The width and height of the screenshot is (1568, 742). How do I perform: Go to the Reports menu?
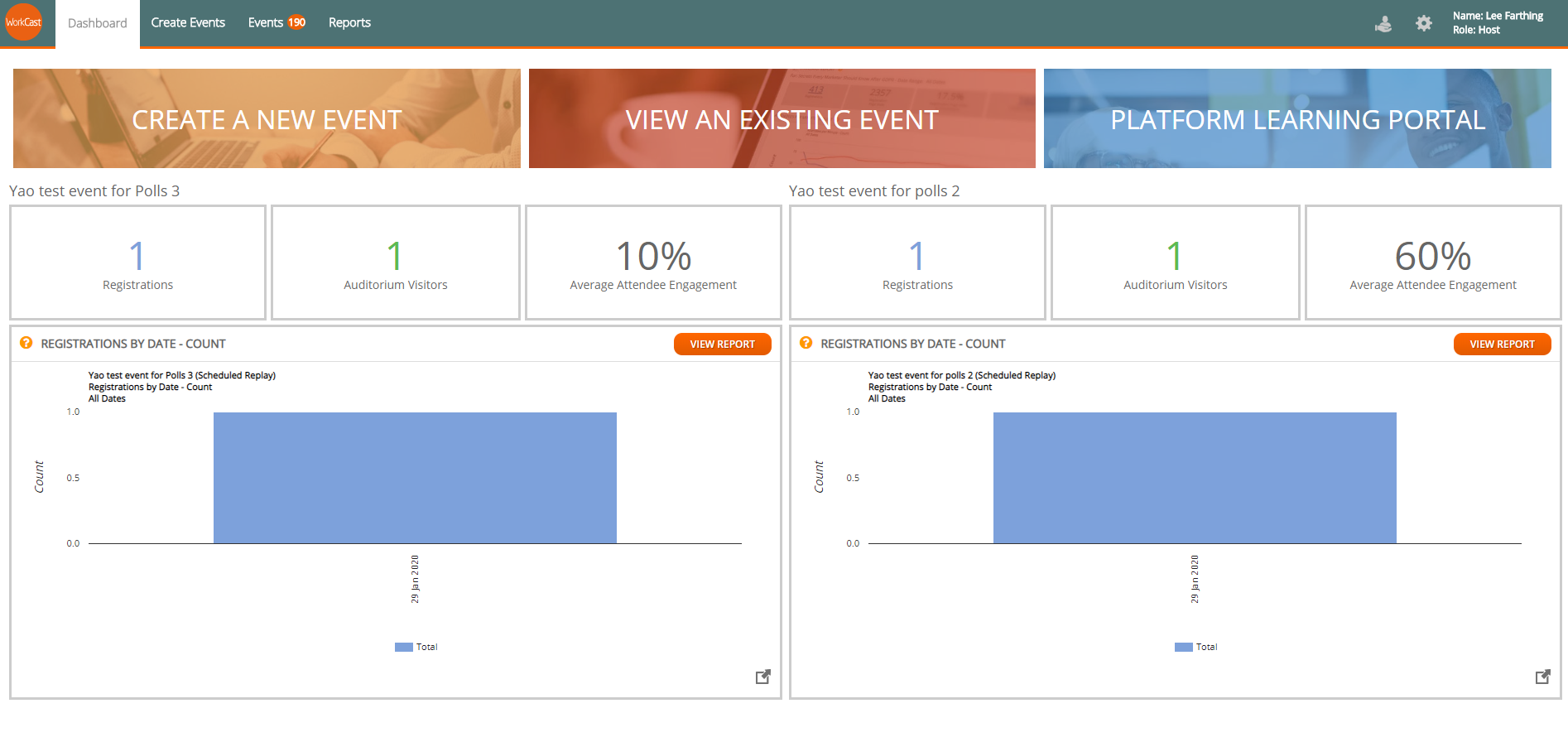pos(349,22)
